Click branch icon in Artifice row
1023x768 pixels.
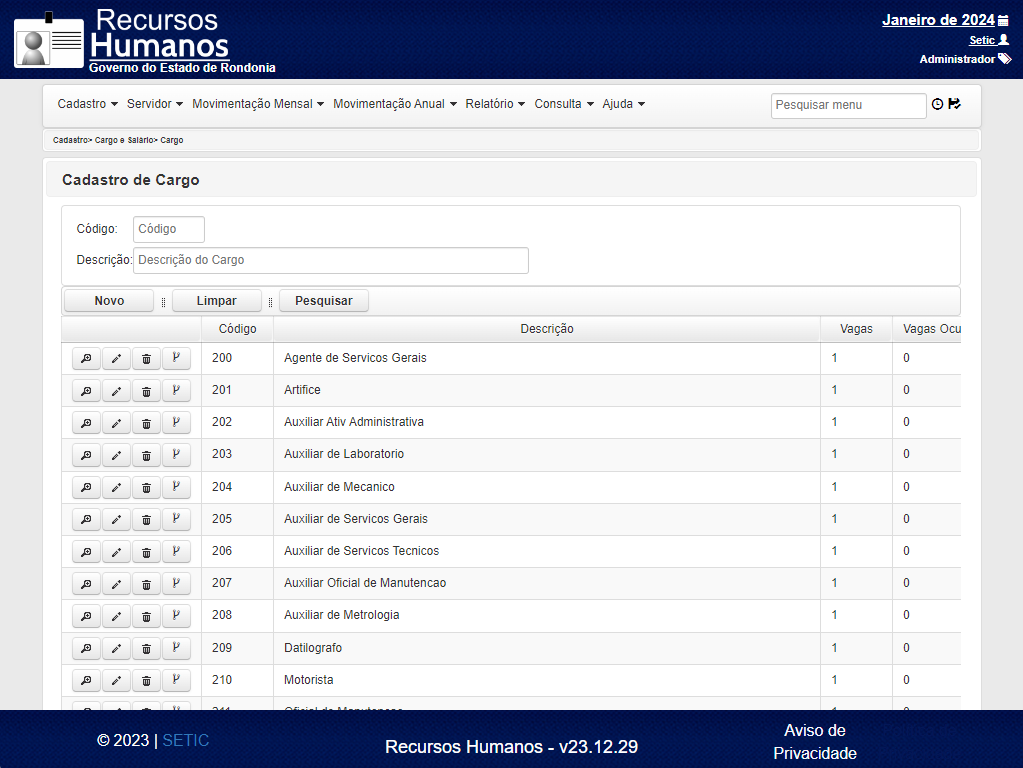coord(176,390)
